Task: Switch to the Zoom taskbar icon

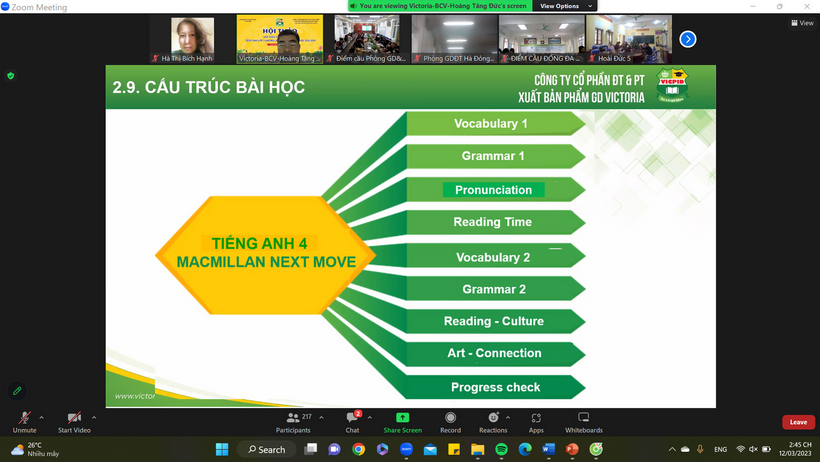Action: tap(406, 449)
